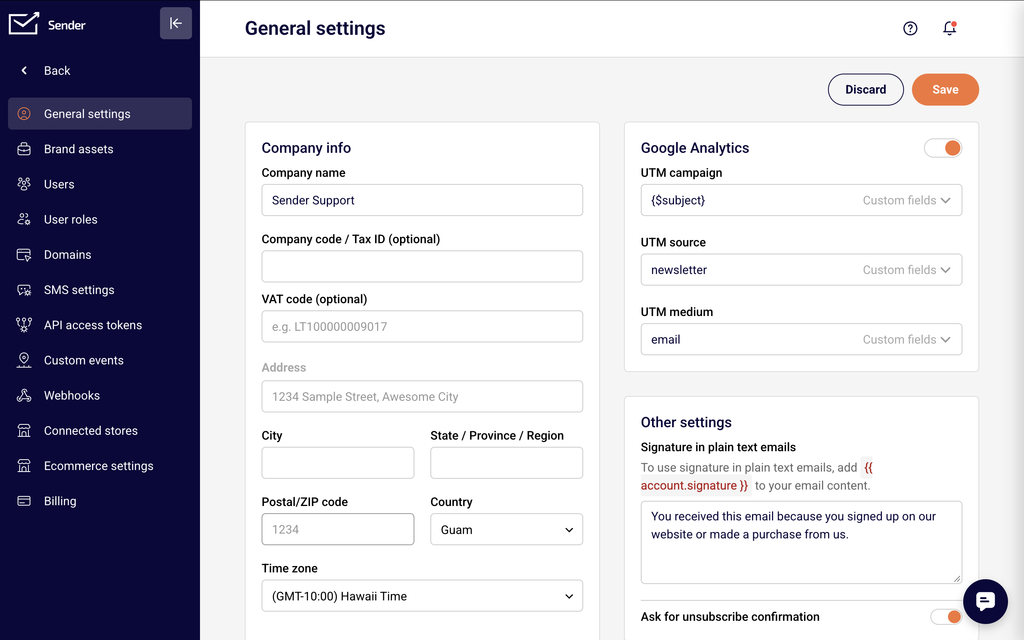1024x640 pixels.
Task: Open help via question mark icon
Action: pos(910,28)
